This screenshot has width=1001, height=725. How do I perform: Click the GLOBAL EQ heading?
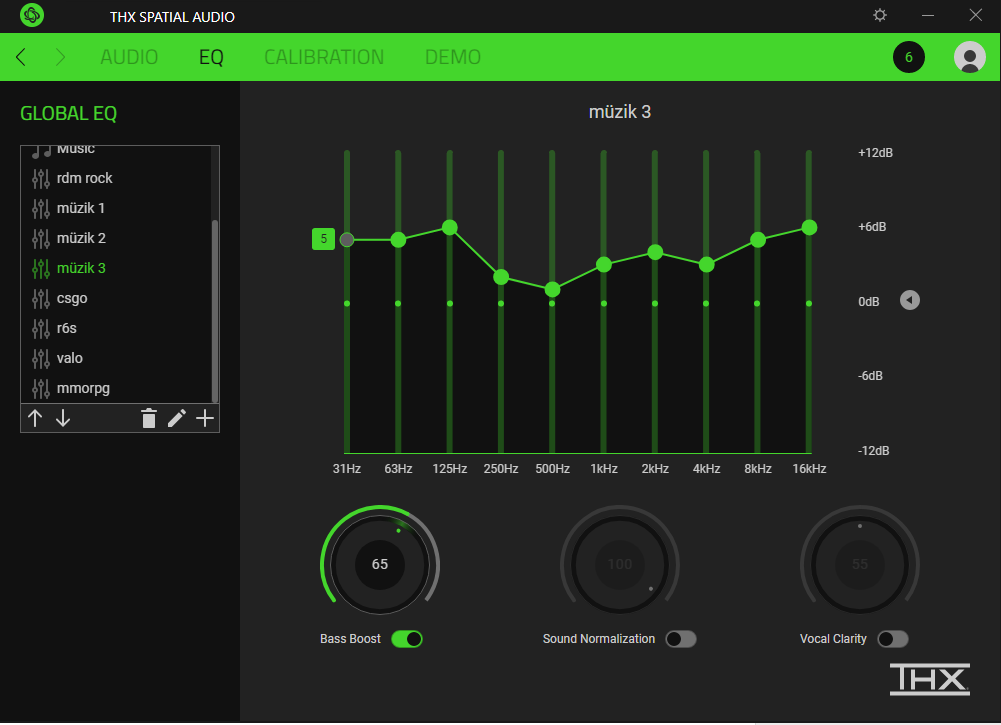coord(68,113)
